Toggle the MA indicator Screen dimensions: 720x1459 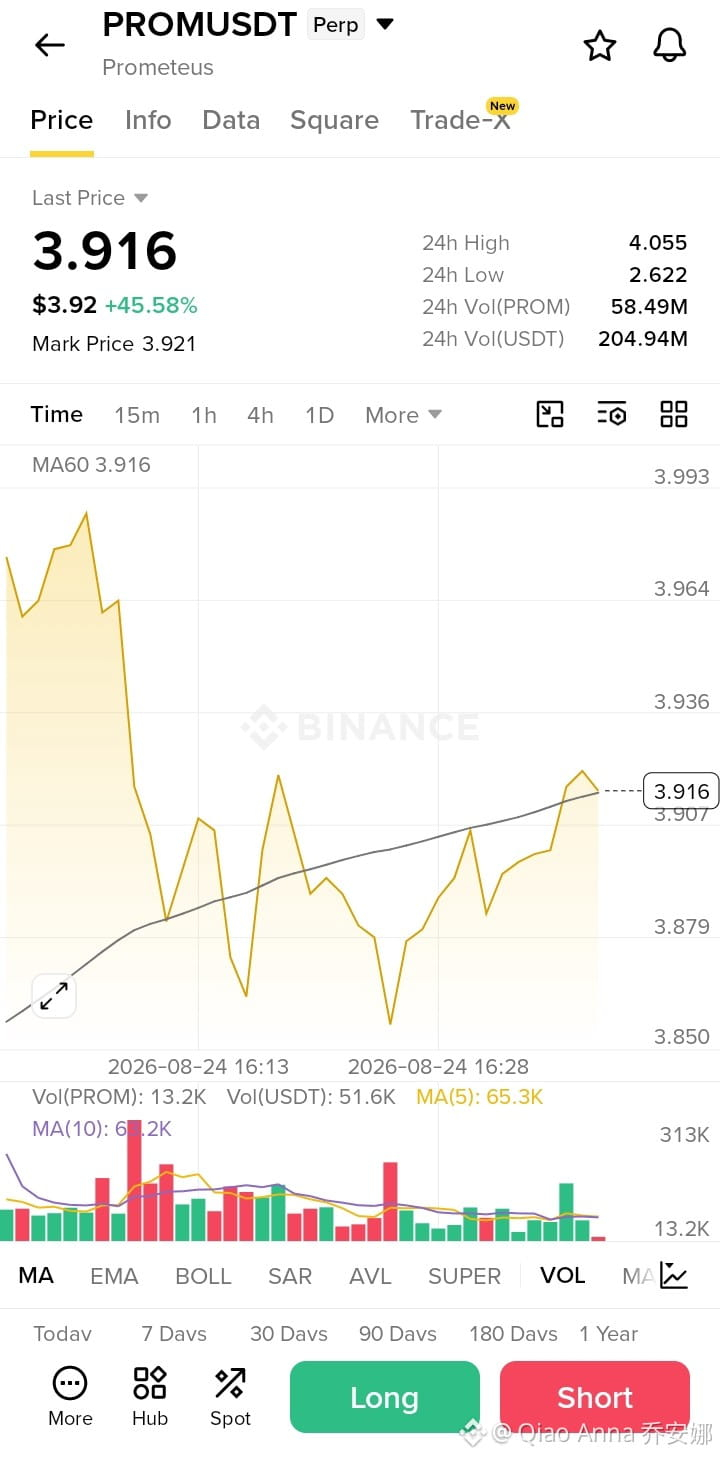tap(36, 1276)
